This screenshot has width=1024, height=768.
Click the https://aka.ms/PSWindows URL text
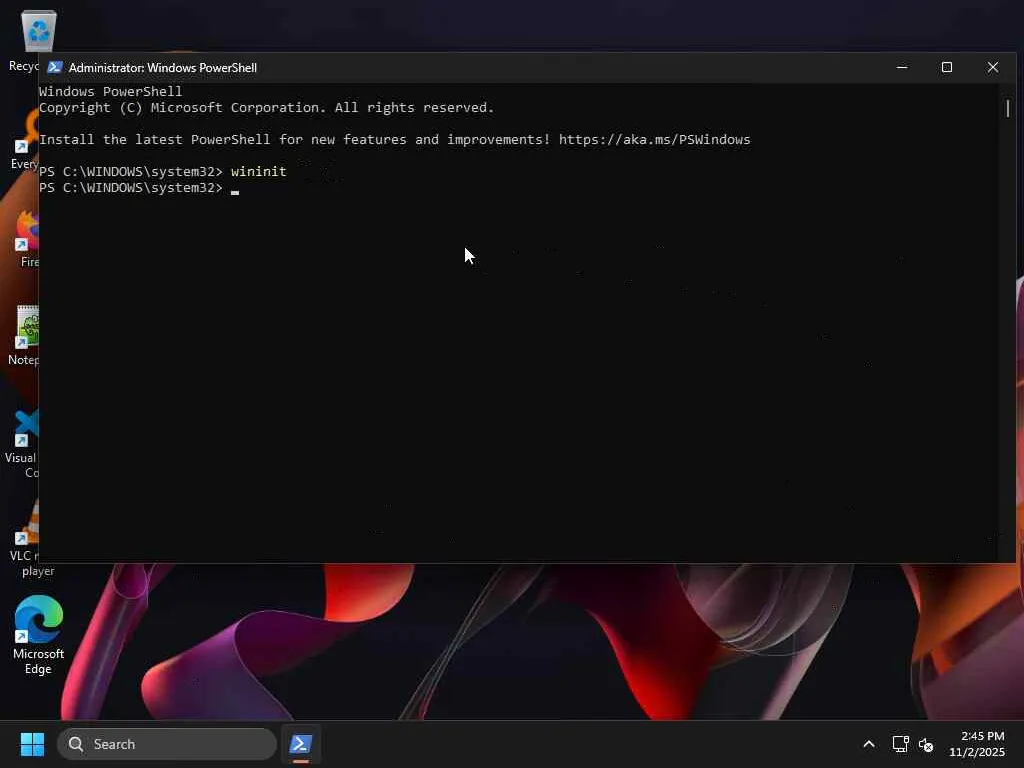click(x=654, y=140)
